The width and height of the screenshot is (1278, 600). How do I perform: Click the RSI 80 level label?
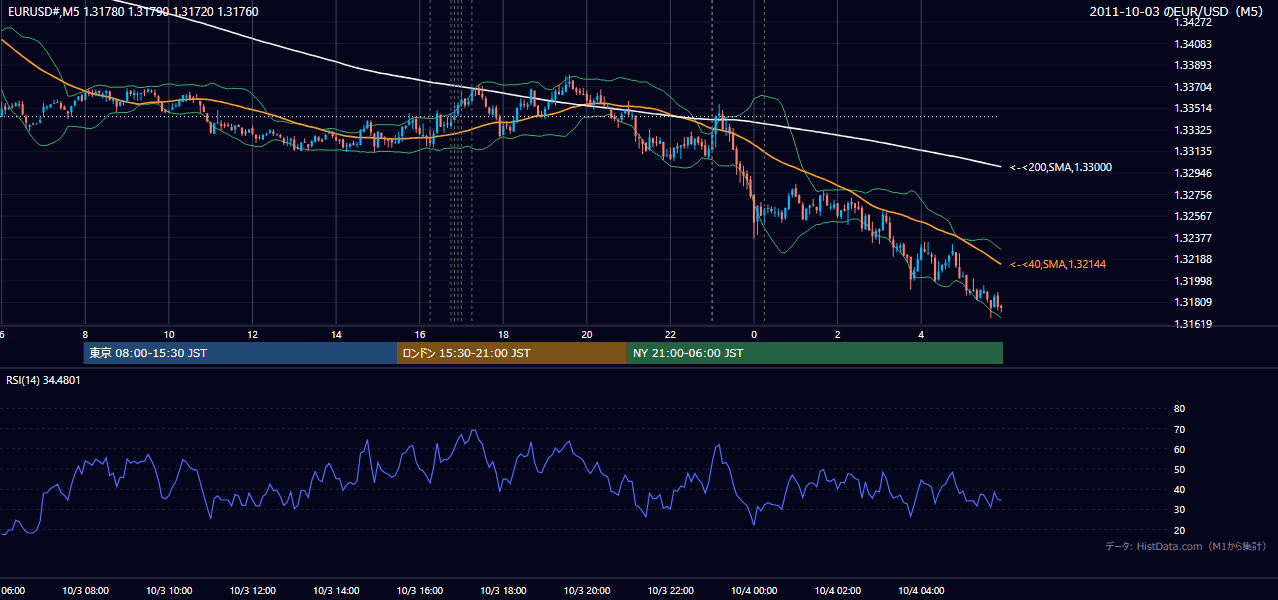tap(1179, 409)
